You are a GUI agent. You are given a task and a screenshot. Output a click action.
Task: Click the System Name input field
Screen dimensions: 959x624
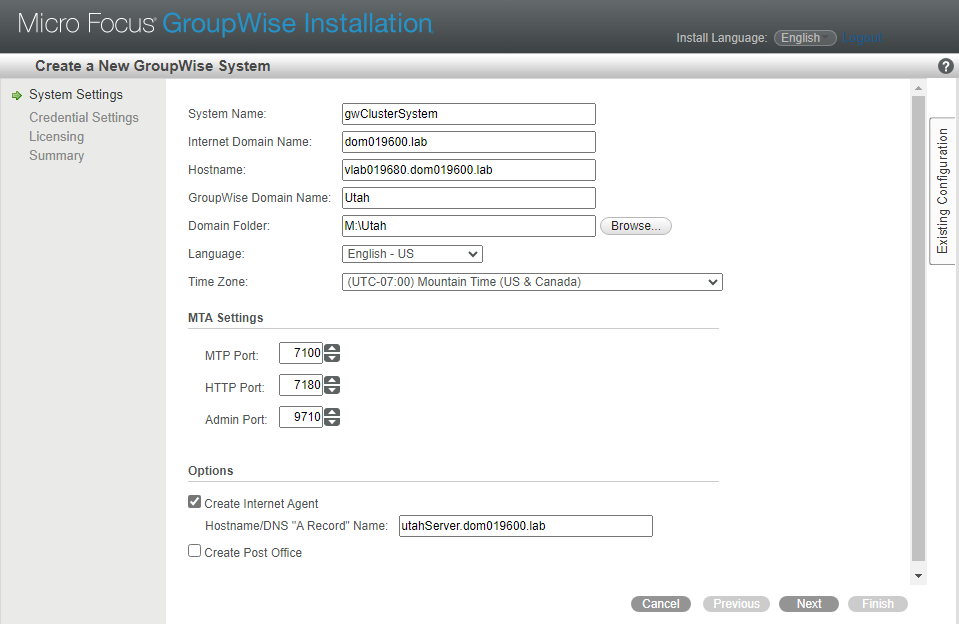coord(468,114)
